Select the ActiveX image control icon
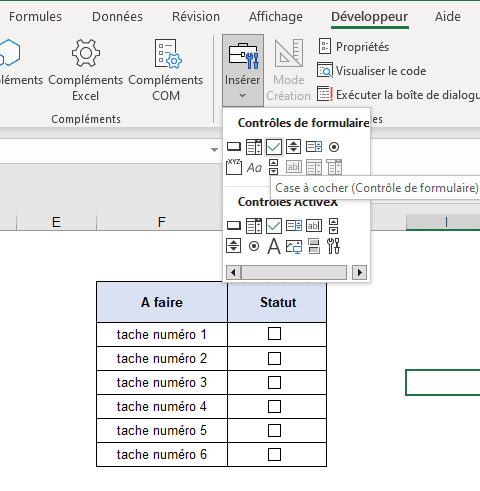Image resolution: width=480 pixels, height=491 pixels. 294,247
